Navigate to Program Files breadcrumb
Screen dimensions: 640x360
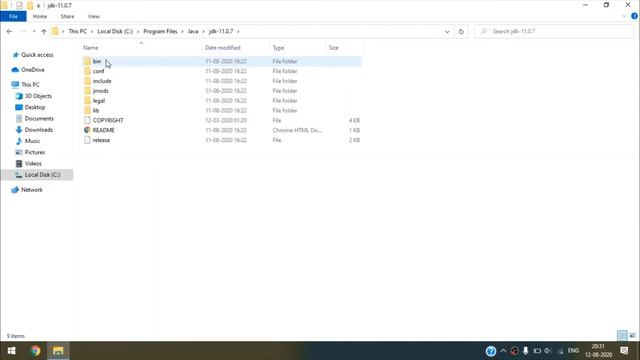pos(160,31)
